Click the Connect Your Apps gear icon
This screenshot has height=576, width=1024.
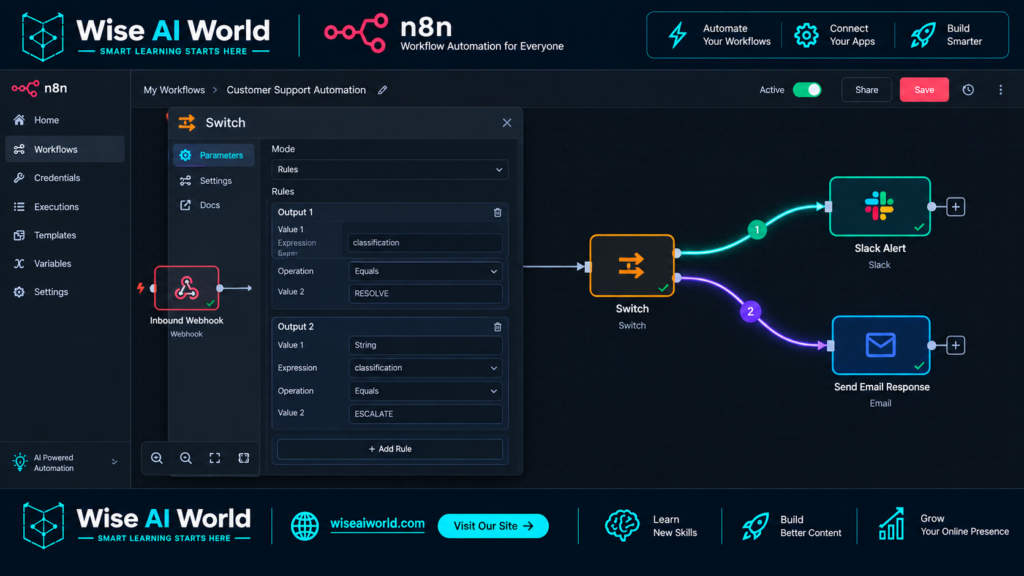[x=806, y=35]
